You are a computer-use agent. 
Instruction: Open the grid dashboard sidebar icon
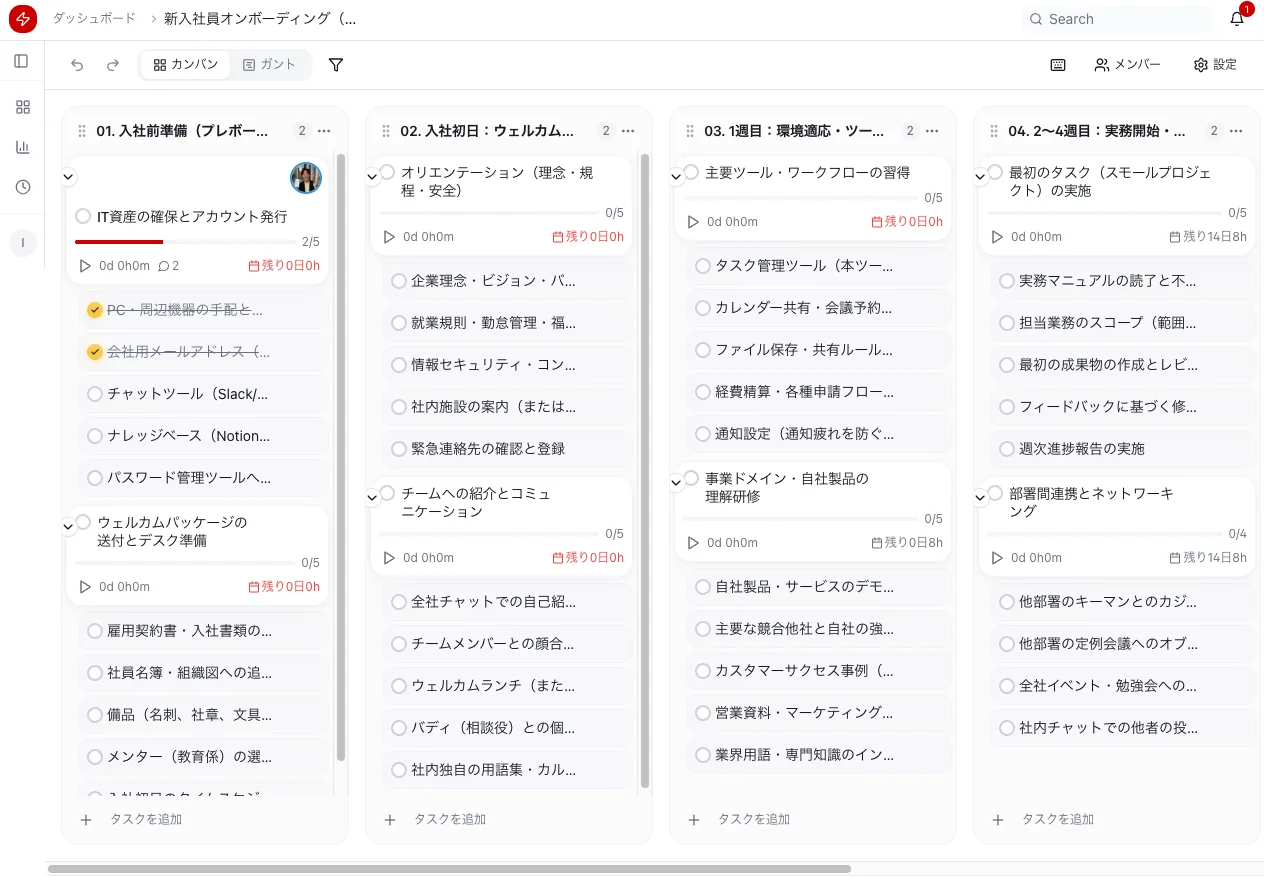23,107
